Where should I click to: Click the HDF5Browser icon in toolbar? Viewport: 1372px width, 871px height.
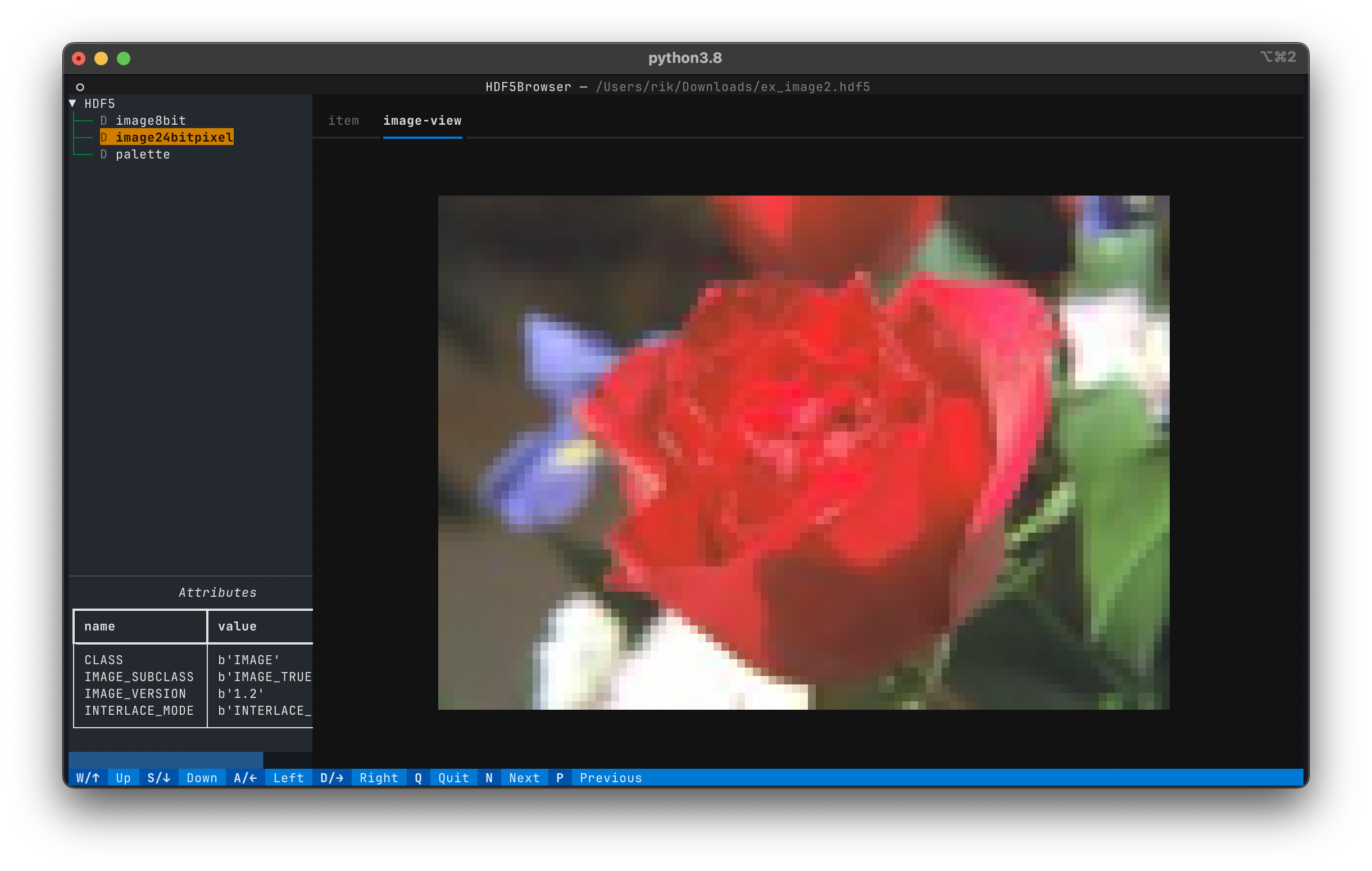pyautogui.click(x=80, y=87)
